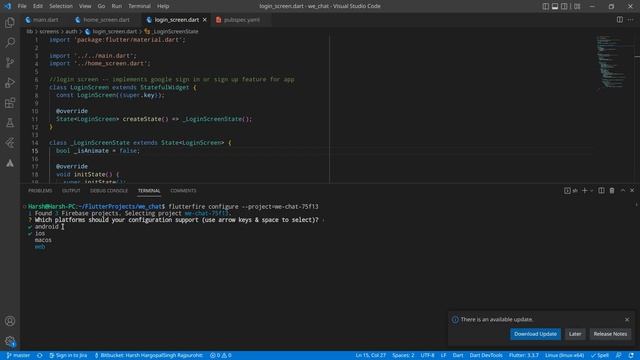The image size is (640, 360).
Task: Click the Download Update button
Action: coord(535,334)
